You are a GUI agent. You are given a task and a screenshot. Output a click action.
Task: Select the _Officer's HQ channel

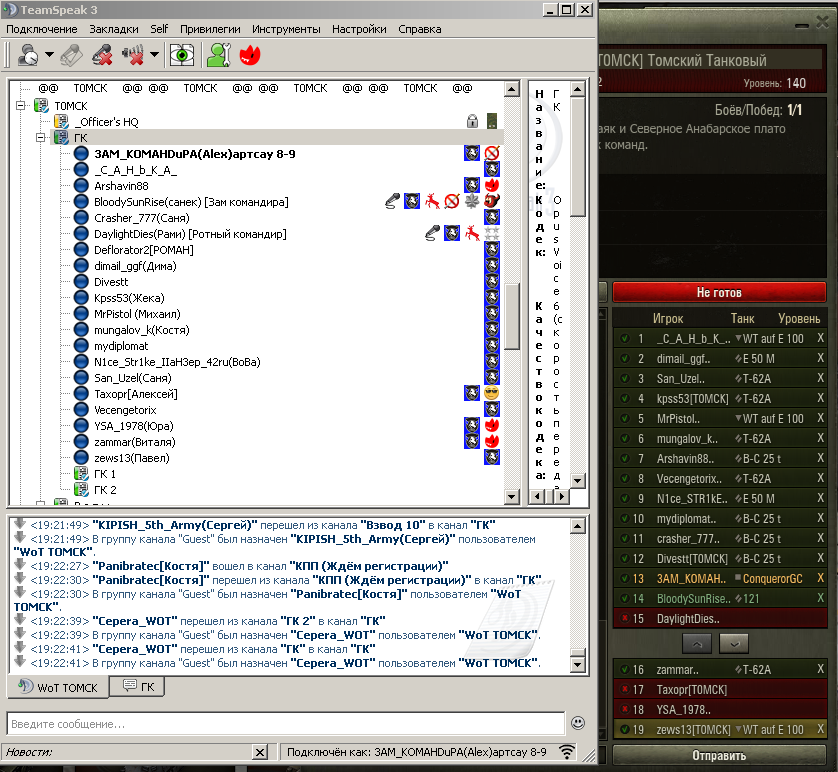coord(106,122)
